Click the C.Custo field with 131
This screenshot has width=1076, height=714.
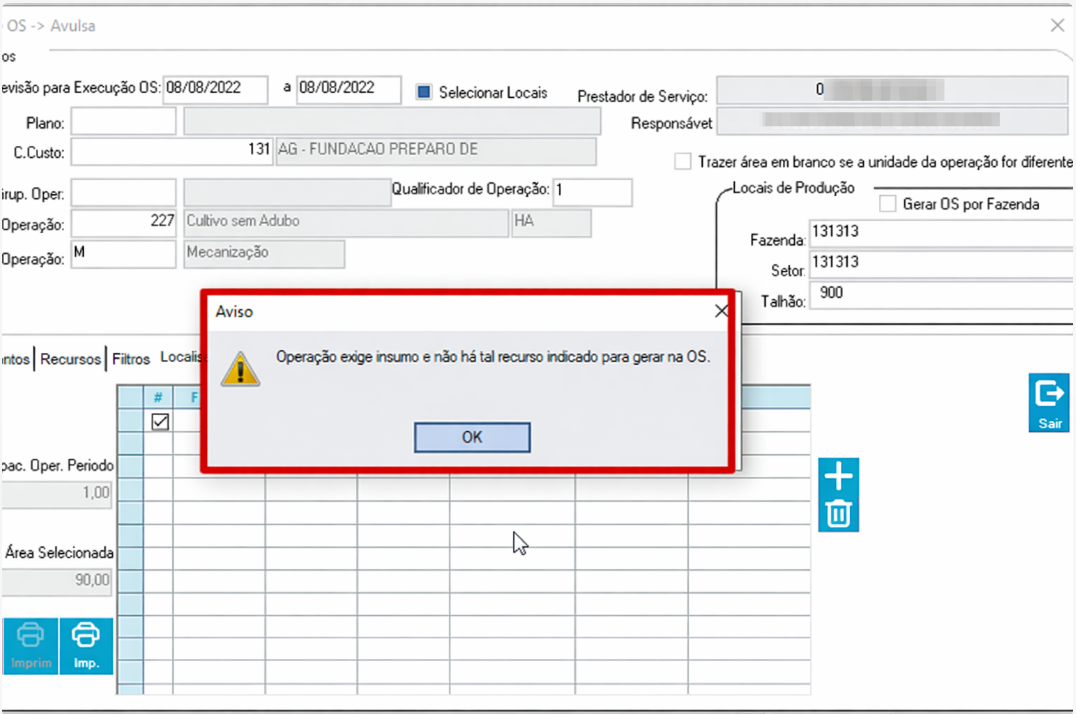point(172,152)
